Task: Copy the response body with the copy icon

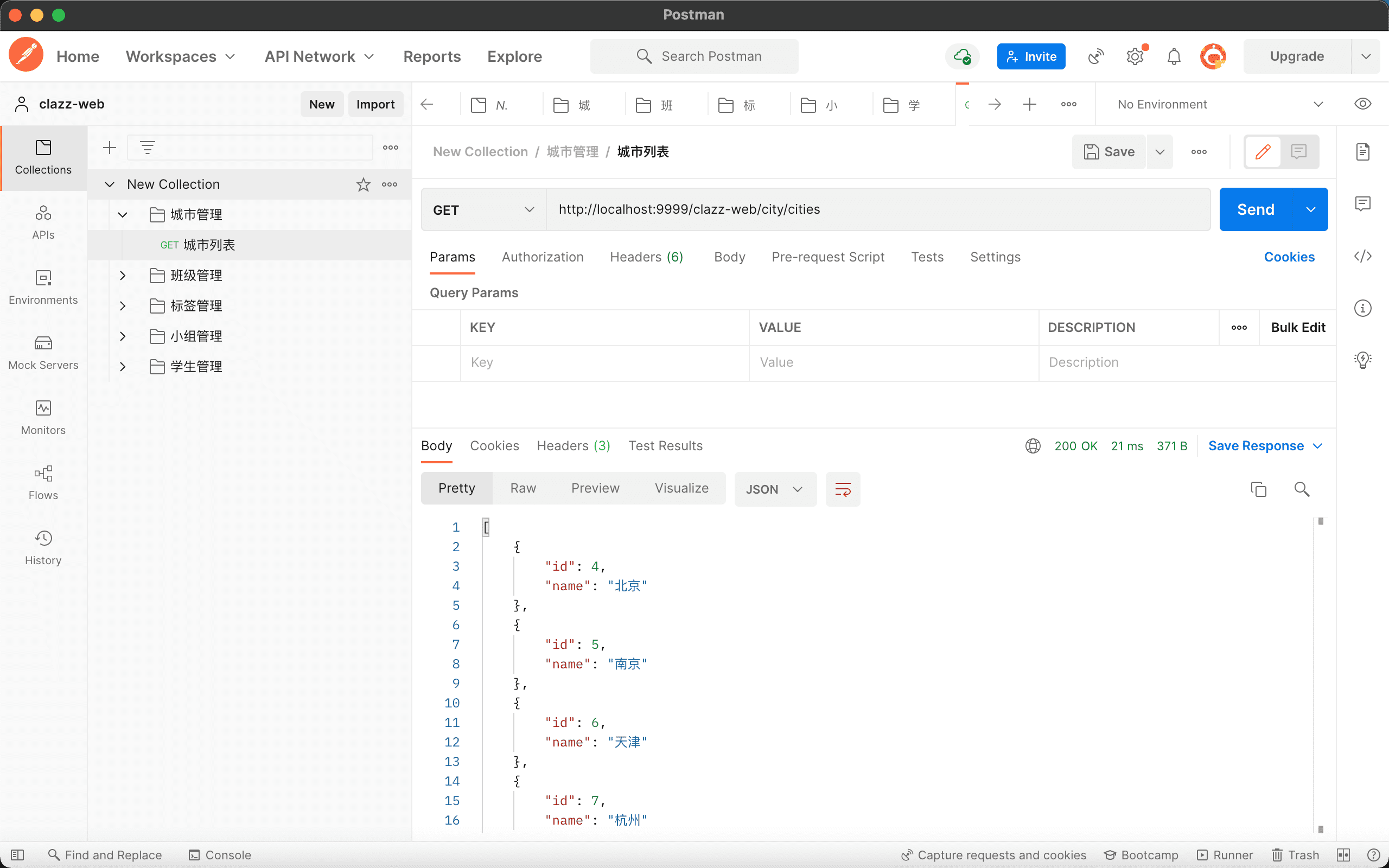Action: (1258, 489)
